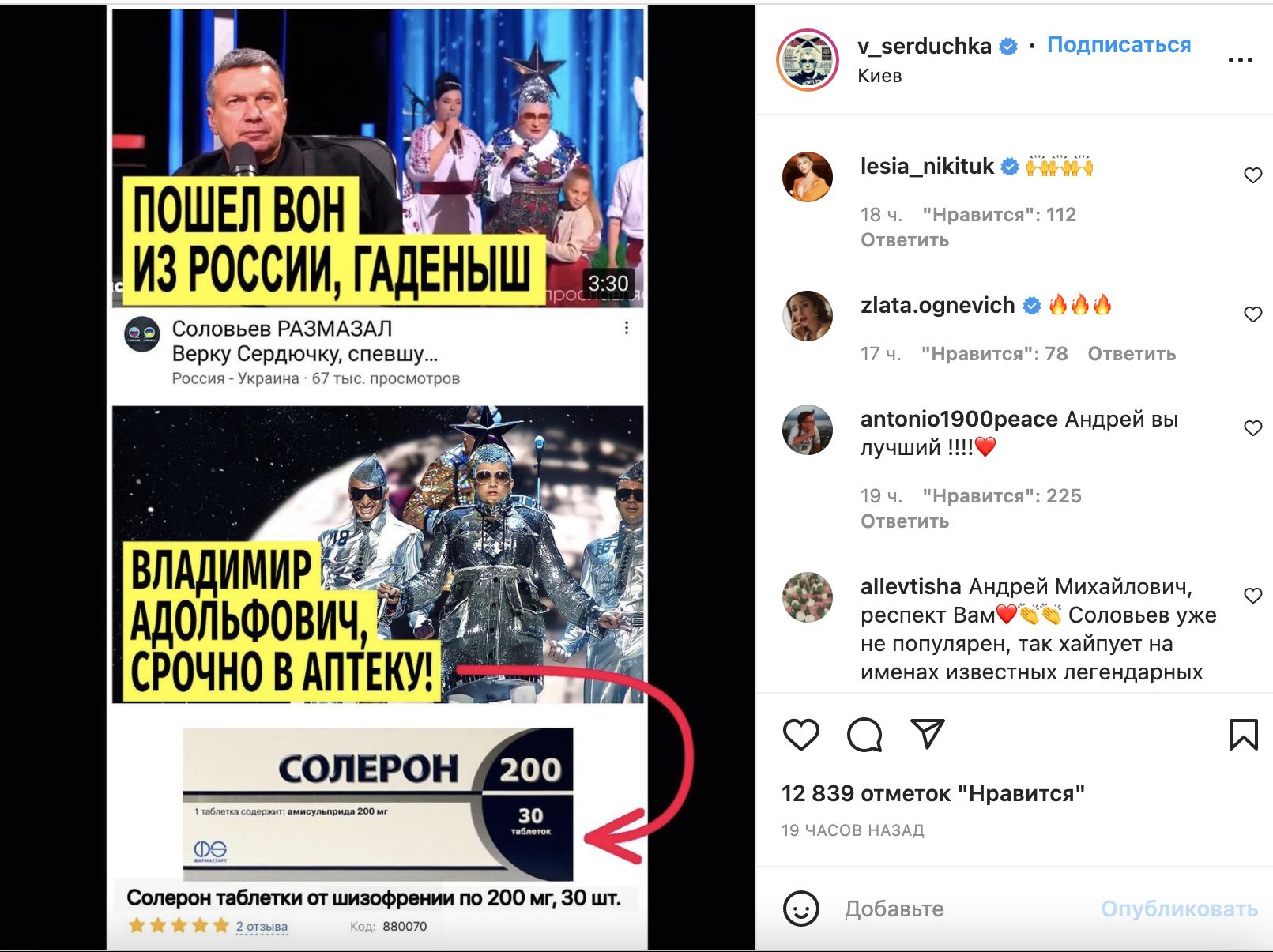
Task: Open v_serduchka profile avatar
Action: pos(807,60)
